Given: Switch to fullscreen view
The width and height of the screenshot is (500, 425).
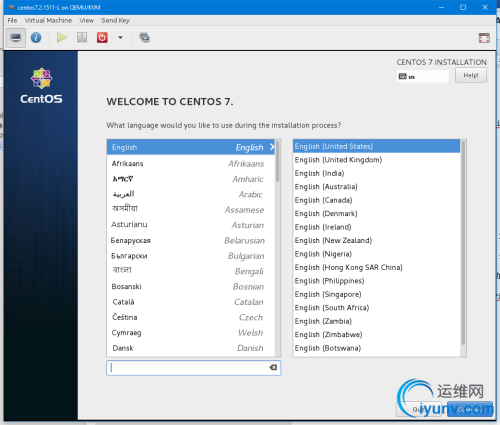Looking at the screenshot, I should (x=484, y=38).
